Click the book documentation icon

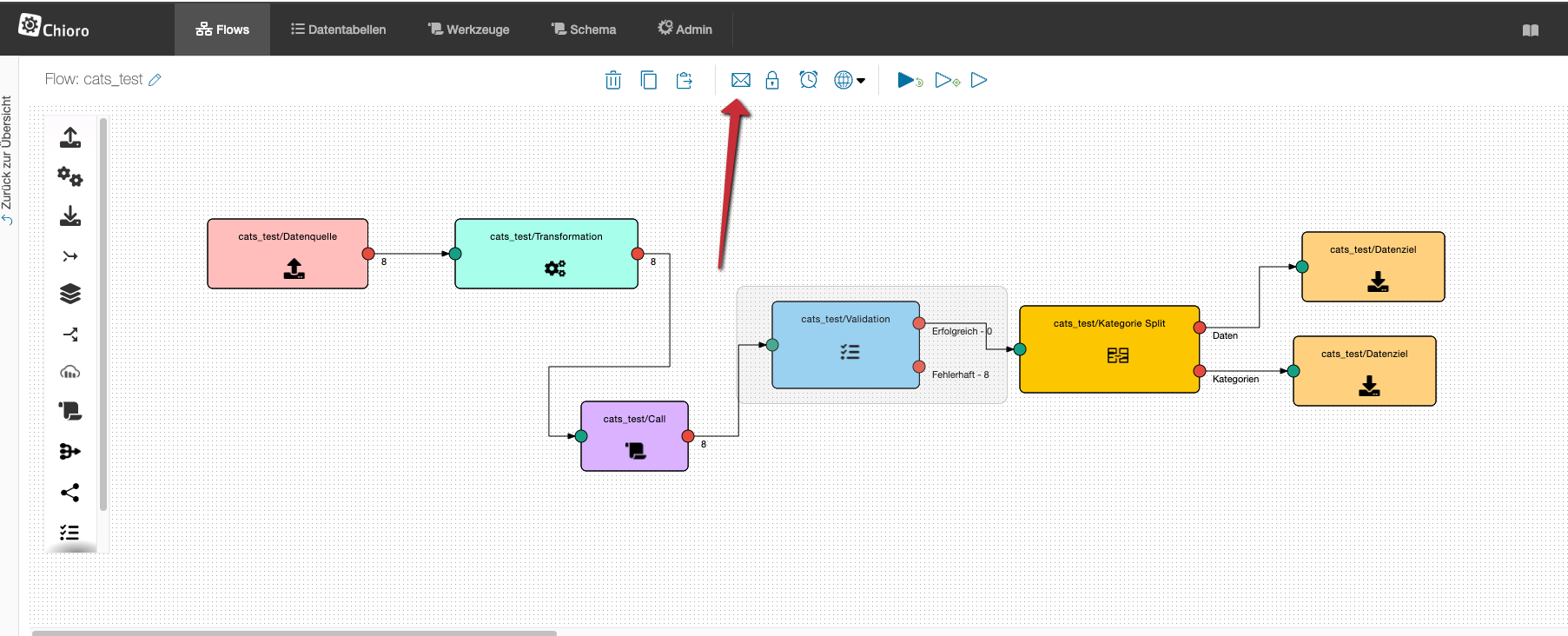coord(1531,30)
